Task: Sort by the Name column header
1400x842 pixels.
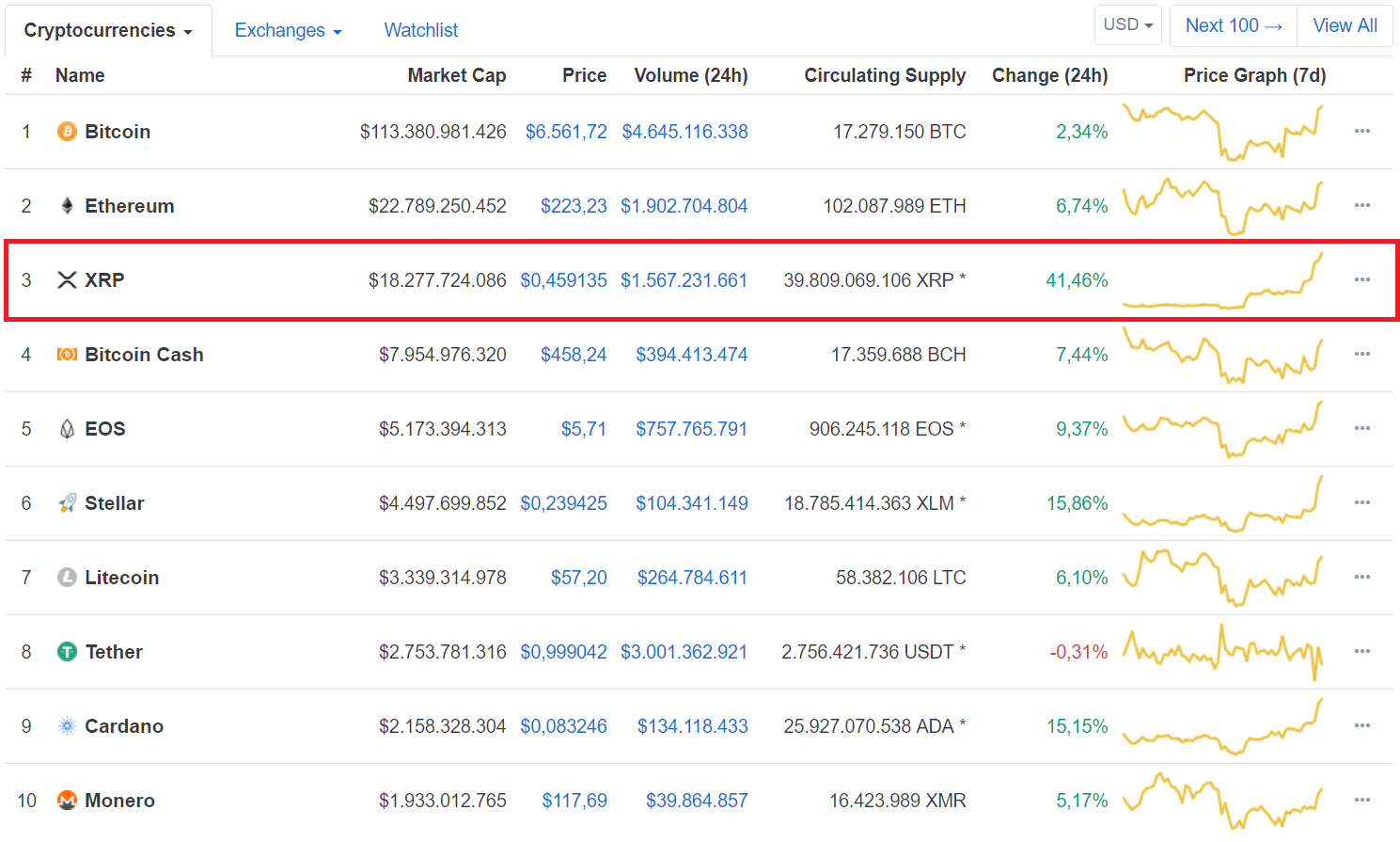Action: [80, 75]
